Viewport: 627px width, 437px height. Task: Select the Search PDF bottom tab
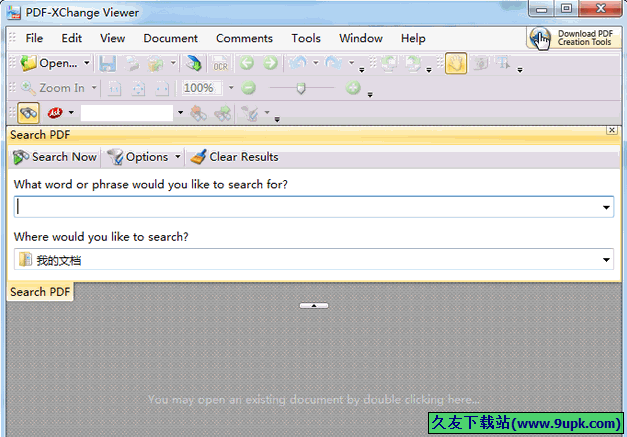click(x=40, y=292)
